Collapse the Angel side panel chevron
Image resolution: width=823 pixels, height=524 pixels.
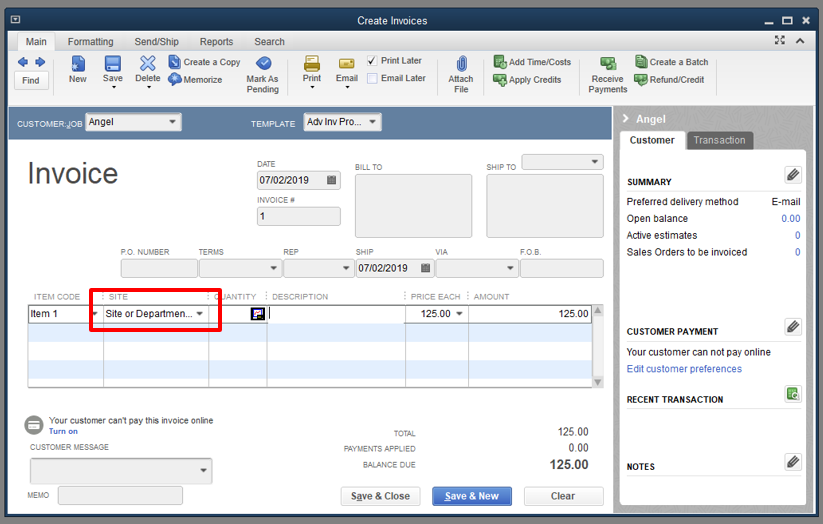pyautogui.click(x=626, y=119)
